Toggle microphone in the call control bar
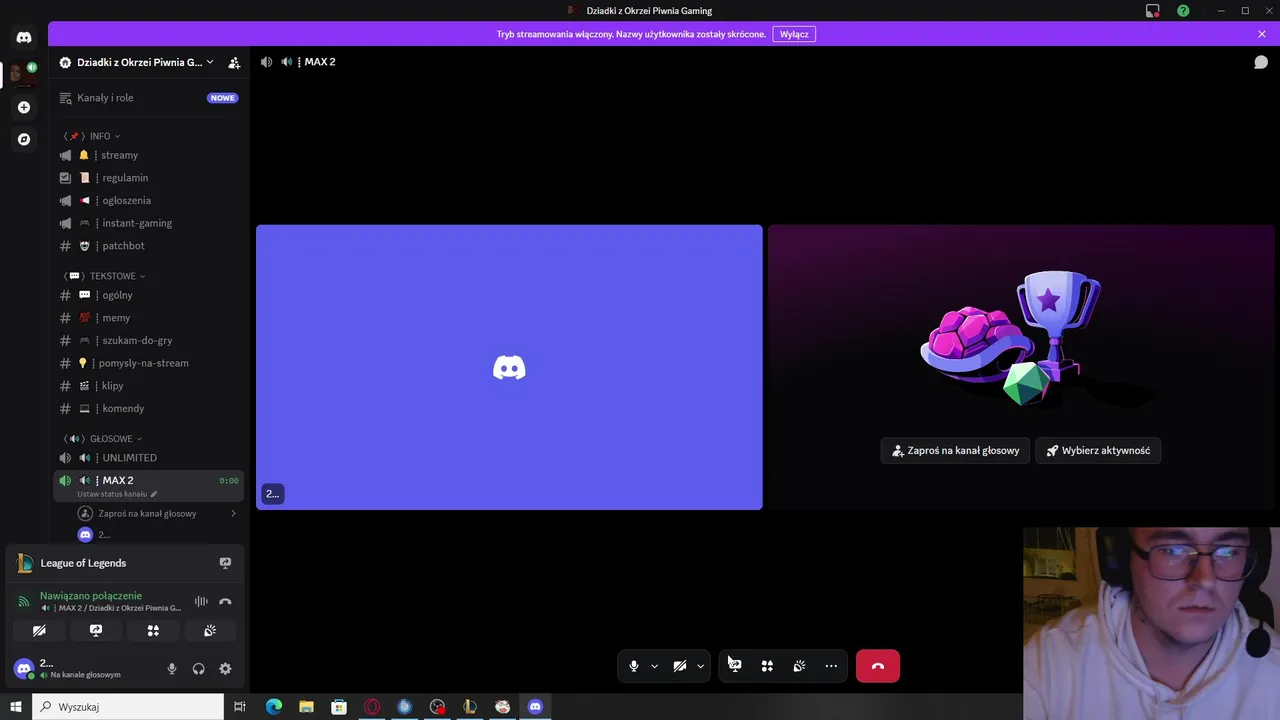 633,666
